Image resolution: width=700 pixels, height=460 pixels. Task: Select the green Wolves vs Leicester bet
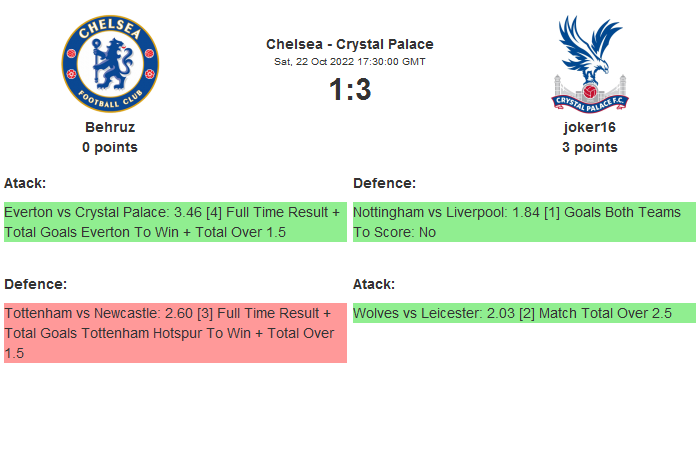click(524, 313)
